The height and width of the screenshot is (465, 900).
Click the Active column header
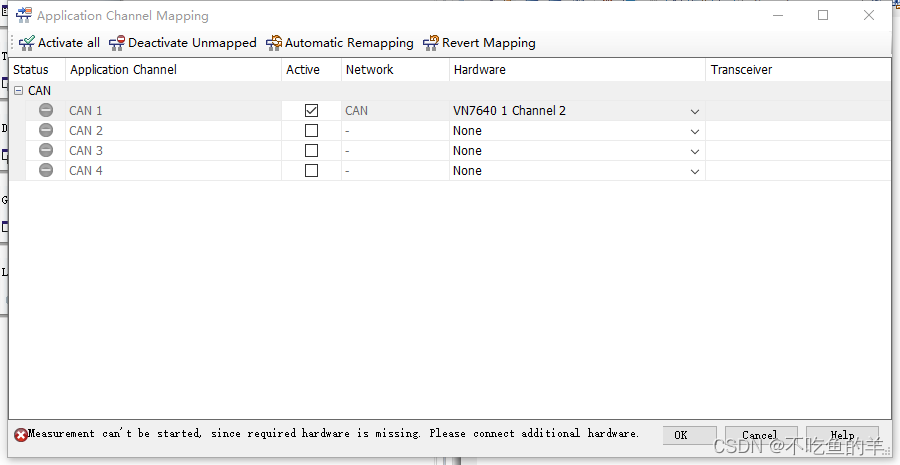tap(311, 70)
